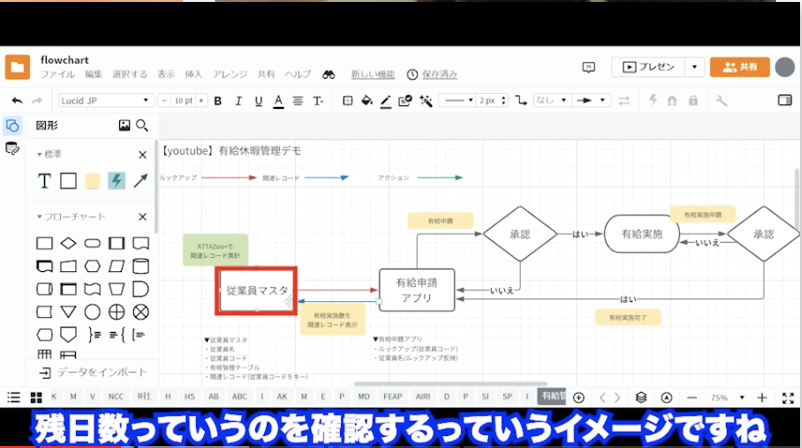Select the Text shape tool
Image resolution: width=802 pixels, height=448 pixels.
(44, 181)
